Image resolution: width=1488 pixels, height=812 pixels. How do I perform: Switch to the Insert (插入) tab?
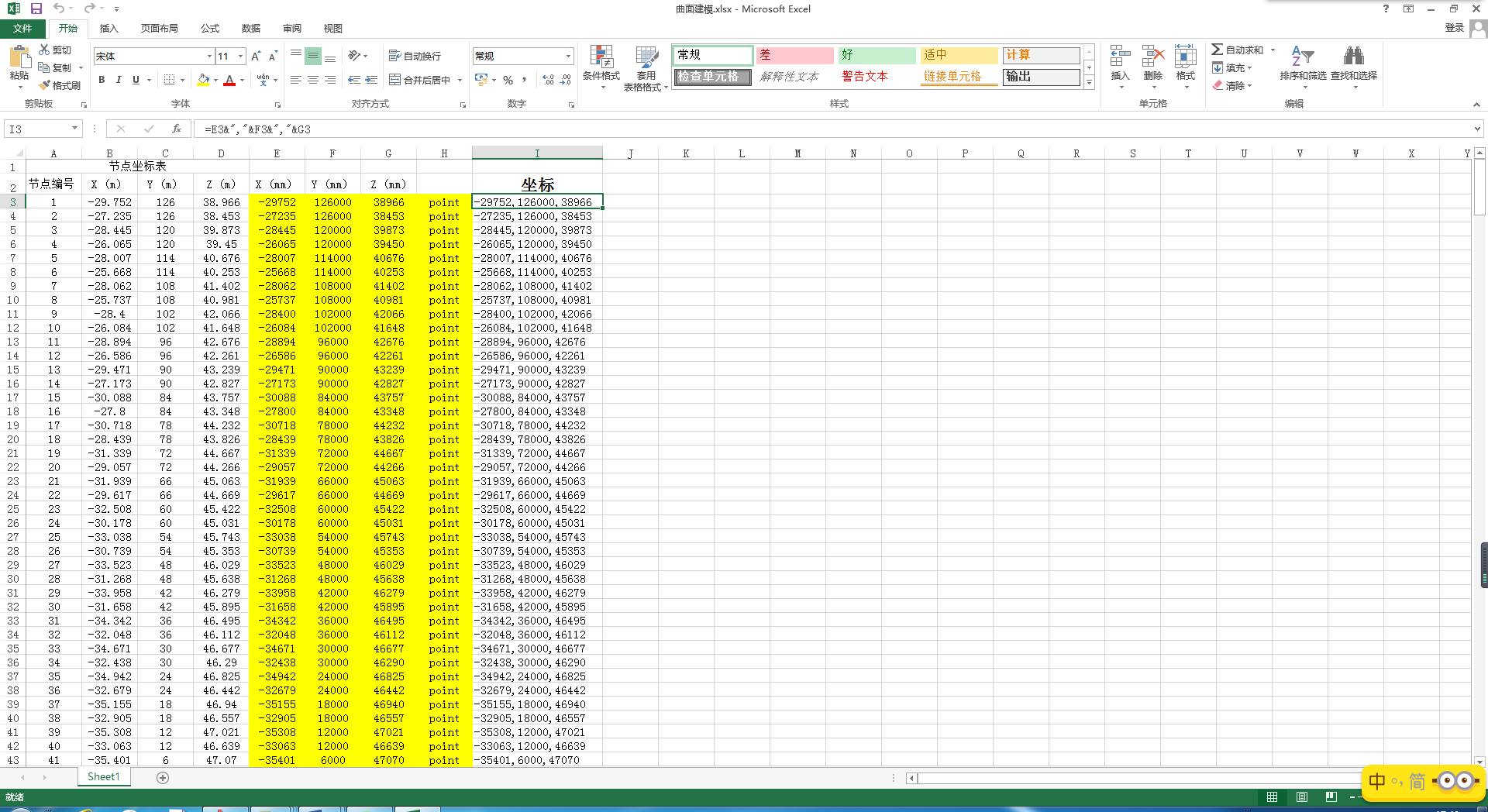[x=108, y=28]
